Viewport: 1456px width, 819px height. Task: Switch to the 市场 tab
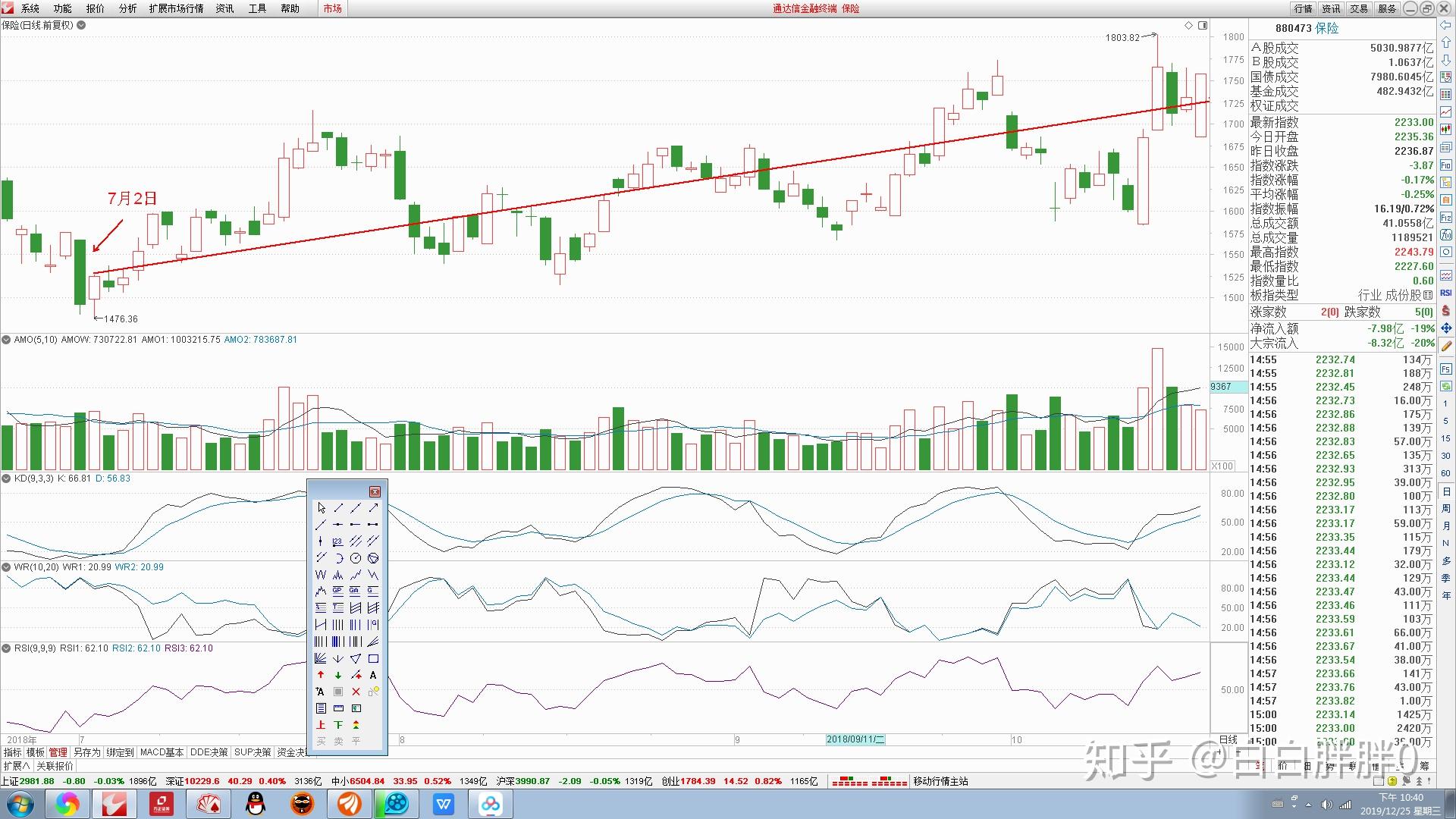(332, 8)
